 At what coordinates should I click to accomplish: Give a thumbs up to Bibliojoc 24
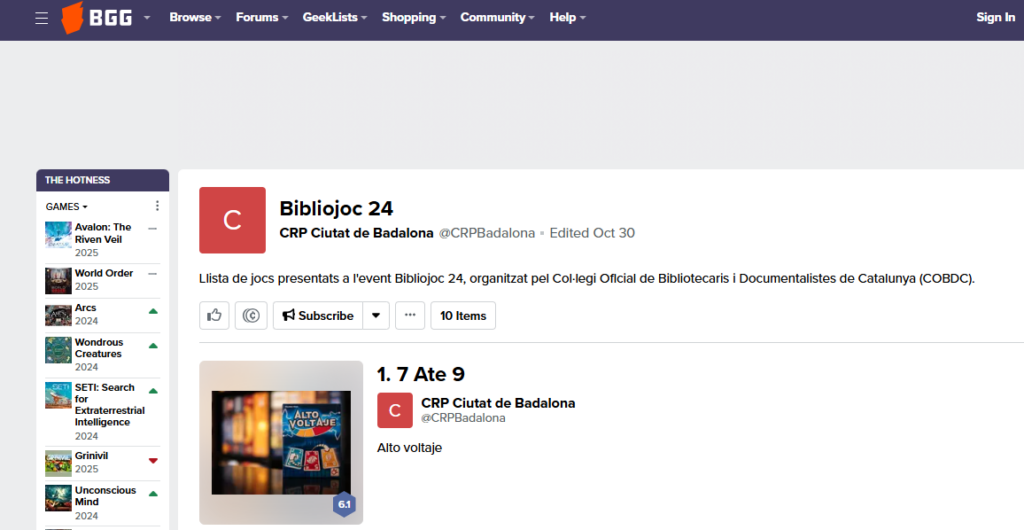(214, 315)
